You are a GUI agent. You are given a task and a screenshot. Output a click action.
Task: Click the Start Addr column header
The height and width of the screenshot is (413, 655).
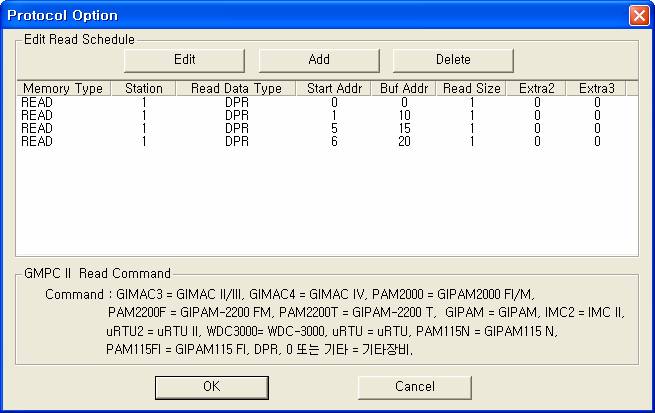tap(334, 89)
